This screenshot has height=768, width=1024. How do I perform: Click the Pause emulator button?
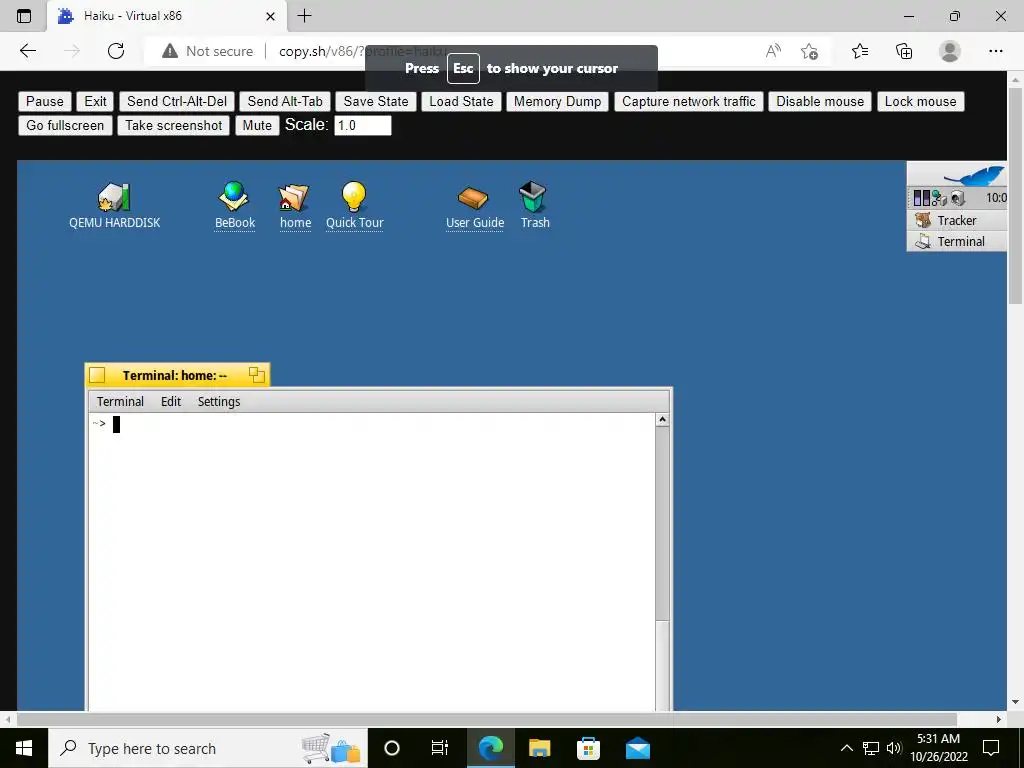(44, 101)
